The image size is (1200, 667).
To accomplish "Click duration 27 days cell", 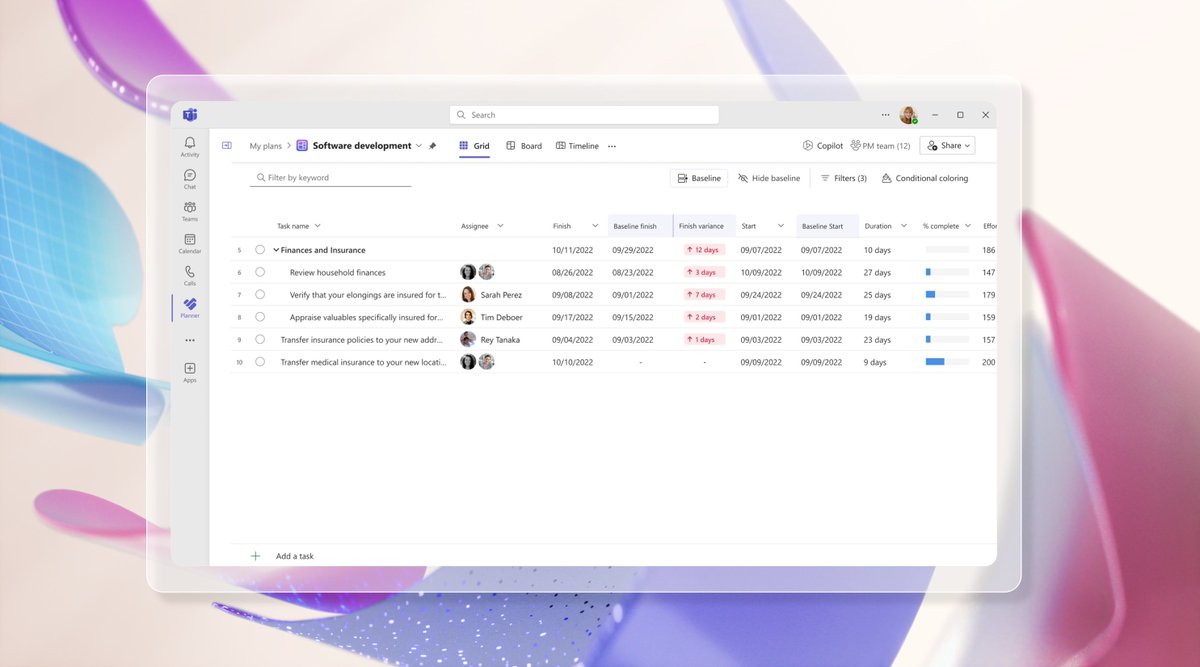I will click(x=877, y=272).
